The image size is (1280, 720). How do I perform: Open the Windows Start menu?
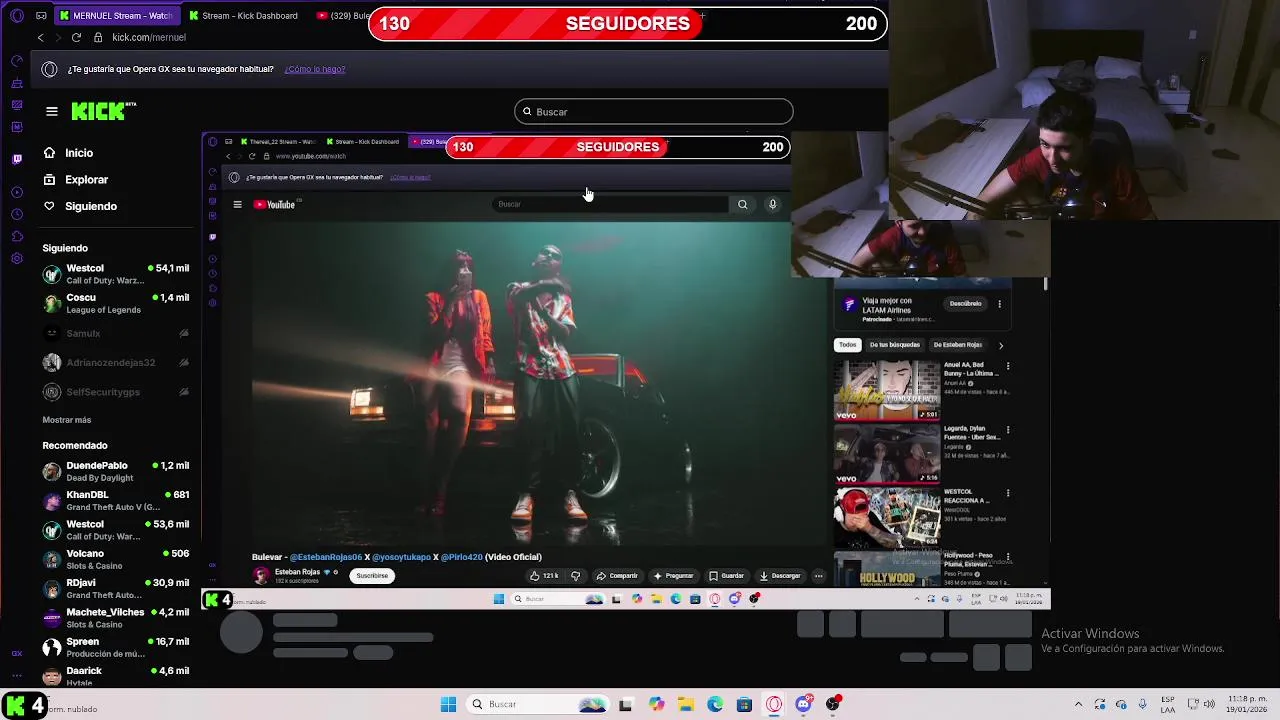pos(448,704)
